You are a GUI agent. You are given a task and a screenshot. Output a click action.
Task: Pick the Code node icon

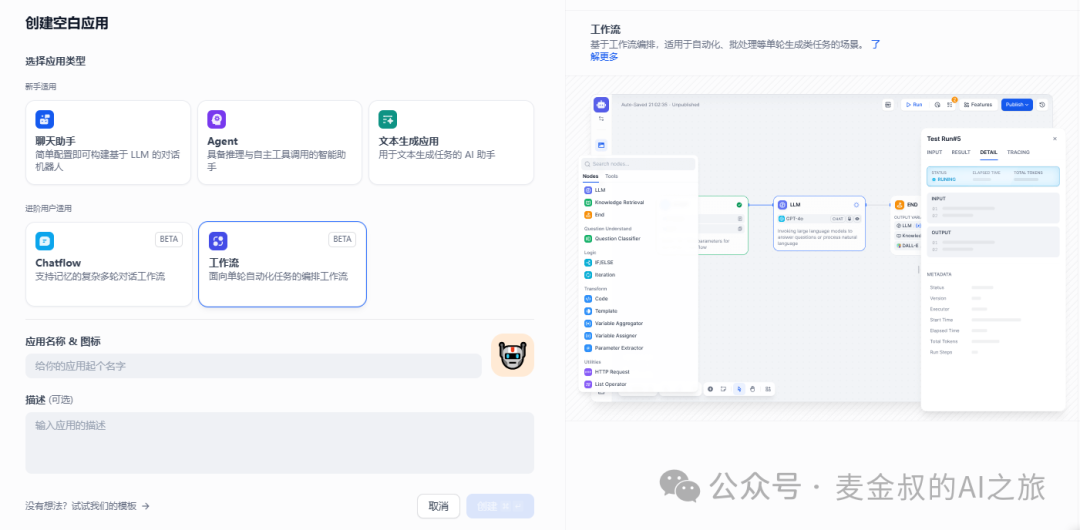click(x=588, y=299)
